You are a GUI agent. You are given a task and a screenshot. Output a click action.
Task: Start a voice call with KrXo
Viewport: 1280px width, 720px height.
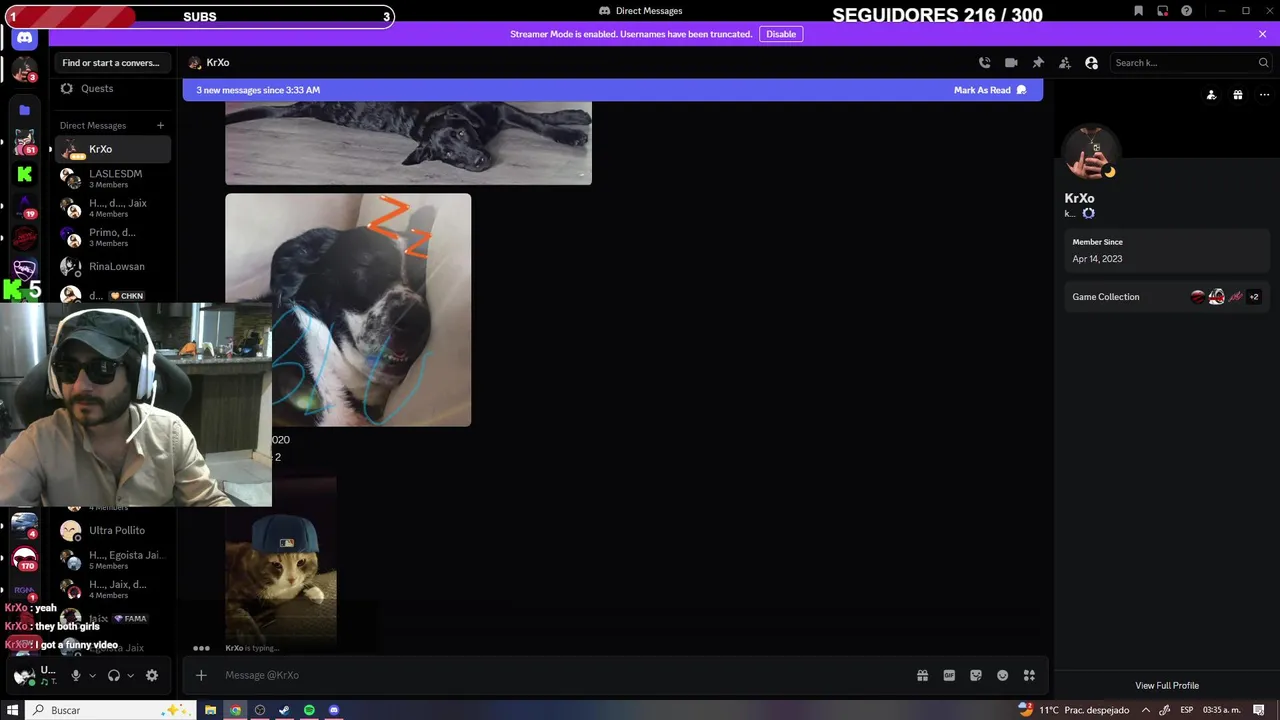click(985, 63)
